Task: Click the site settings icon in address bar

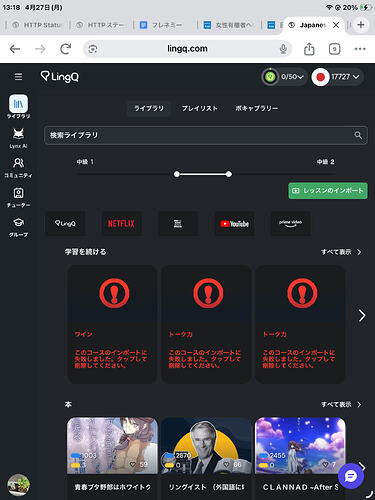Action: point(93,49)
